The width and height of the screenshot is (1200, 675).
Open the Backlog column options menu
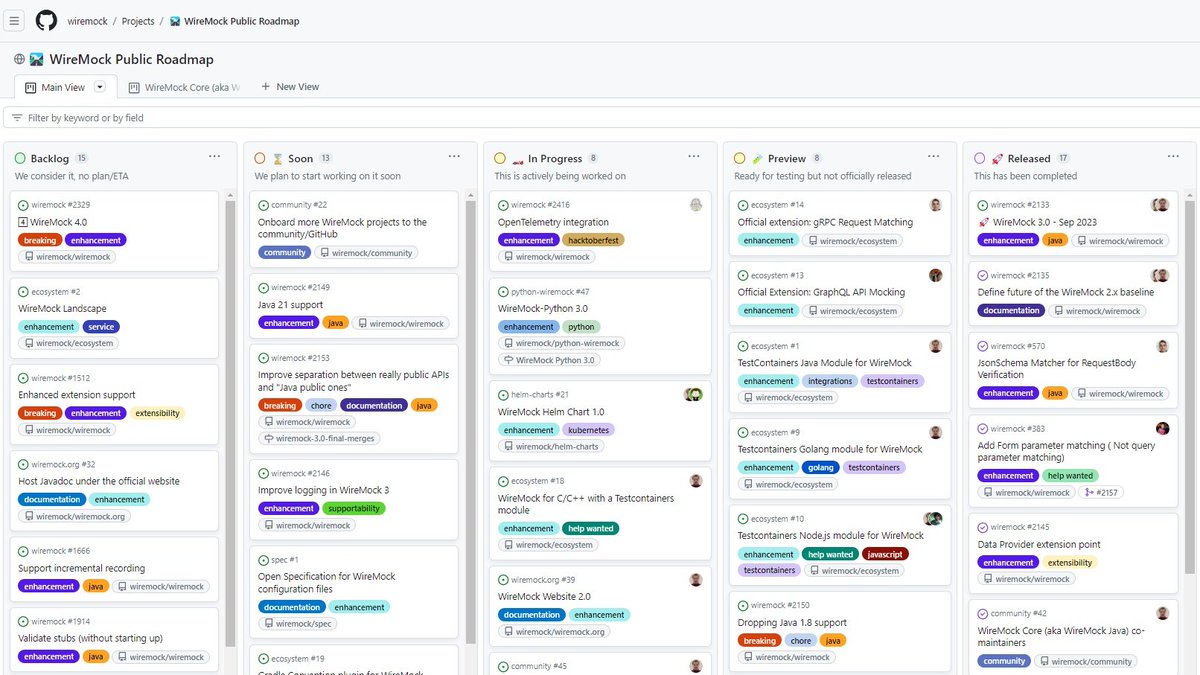[x=214, y=157]
